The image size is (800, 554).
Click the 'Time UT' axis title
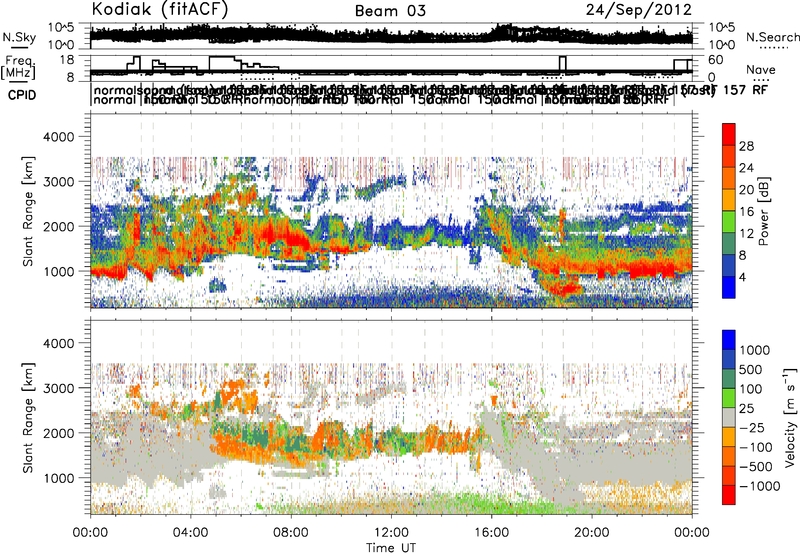(x=391, y=548)
